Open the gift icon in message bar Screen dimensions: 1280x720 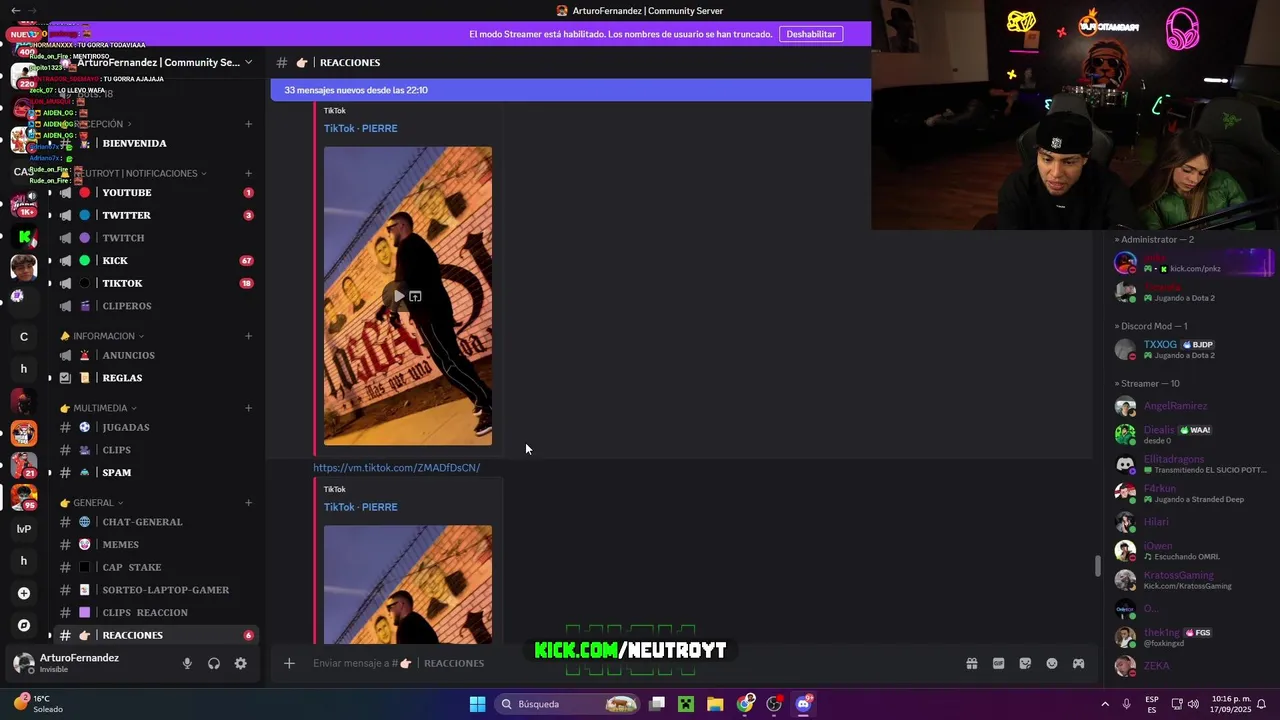[971, 663]
